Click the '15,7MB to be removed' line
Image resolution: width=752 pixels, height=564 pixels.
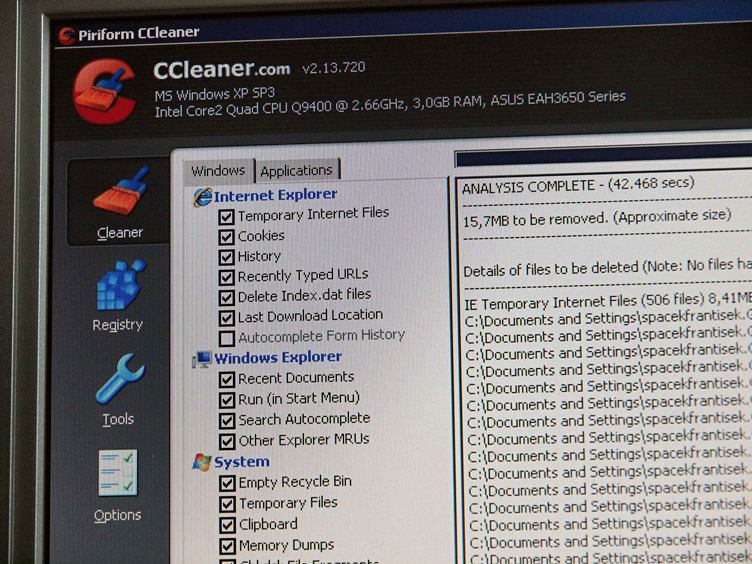click(597, 218)
